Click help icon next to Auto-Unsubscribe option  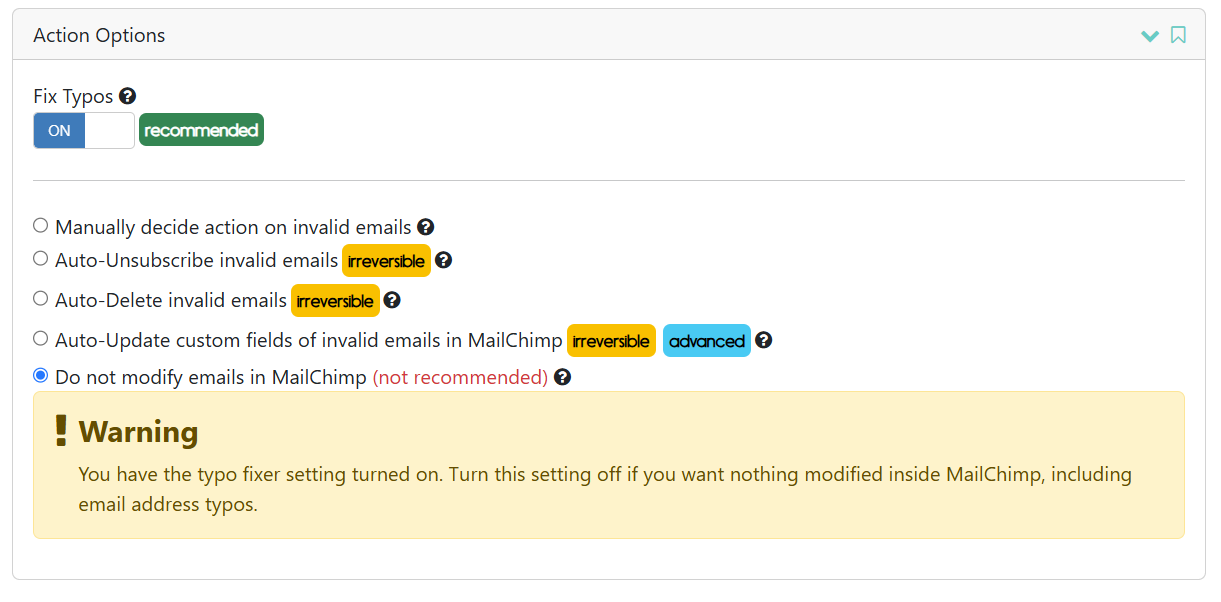pos(444,260)
